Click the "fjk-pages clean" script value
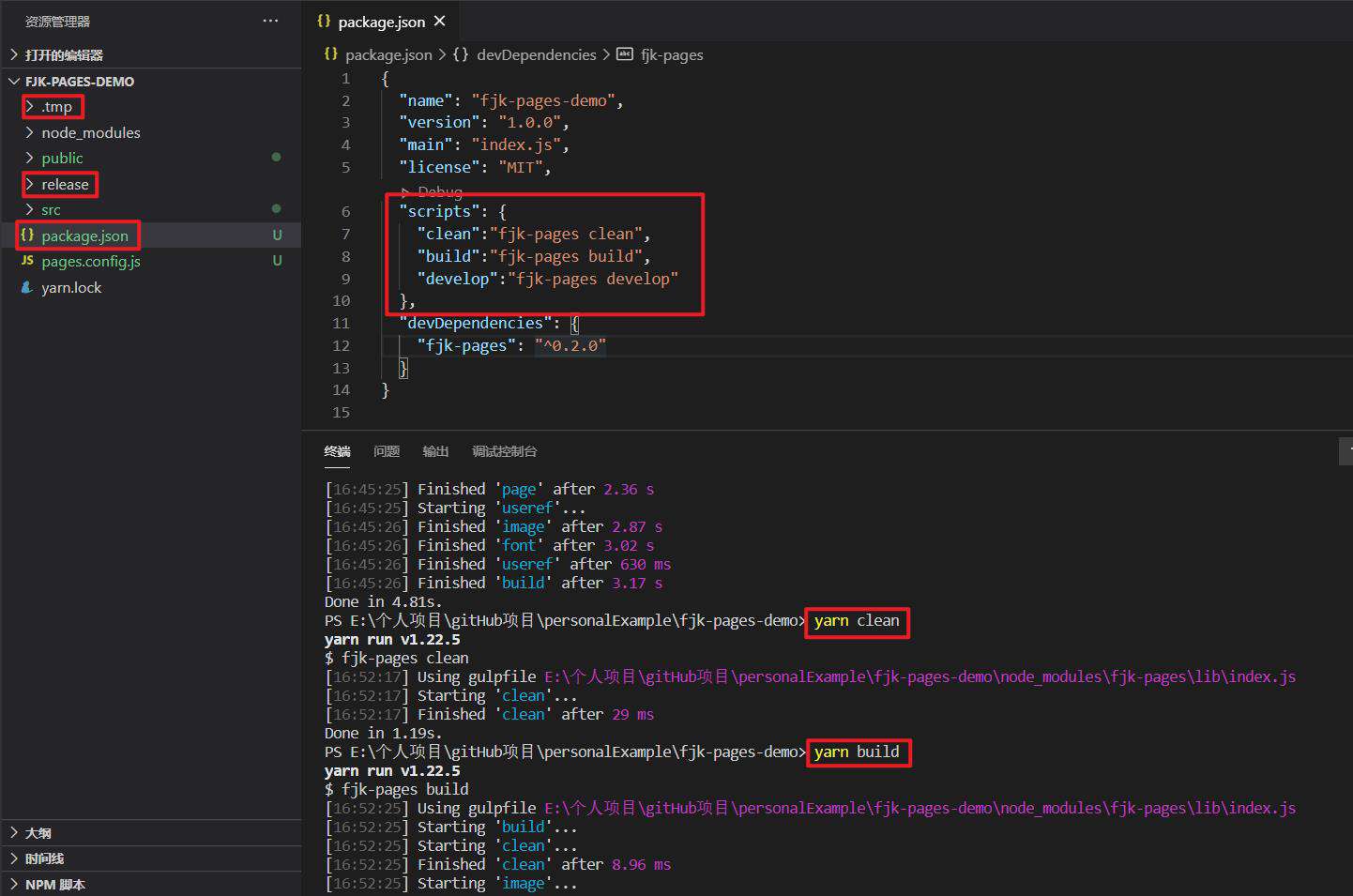This screenshot has height=896, width=1353. tap(565, 234)
